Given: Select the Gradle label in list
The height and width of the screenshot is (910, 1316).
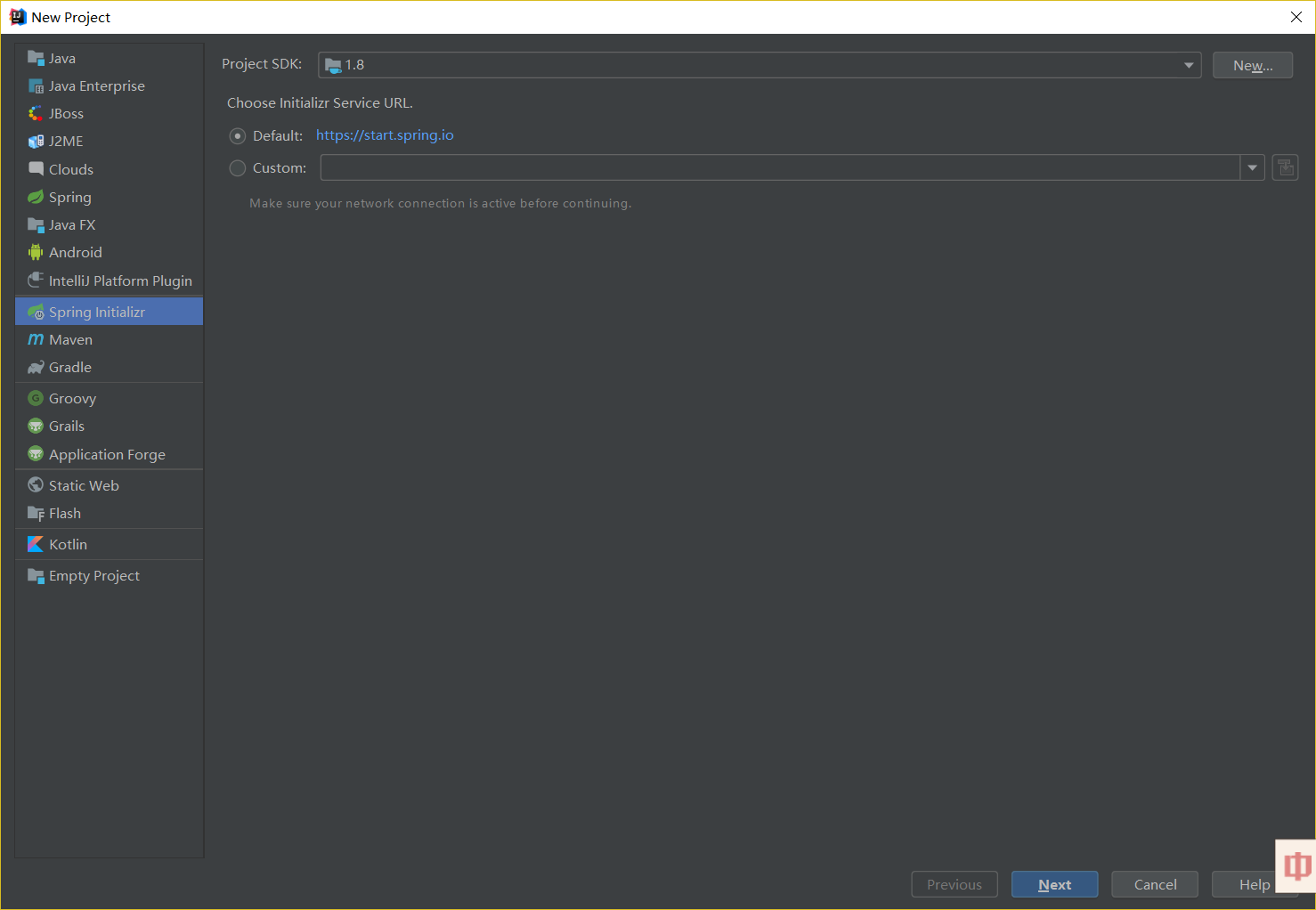Looking at the screenshot, I should pos(70,368).
